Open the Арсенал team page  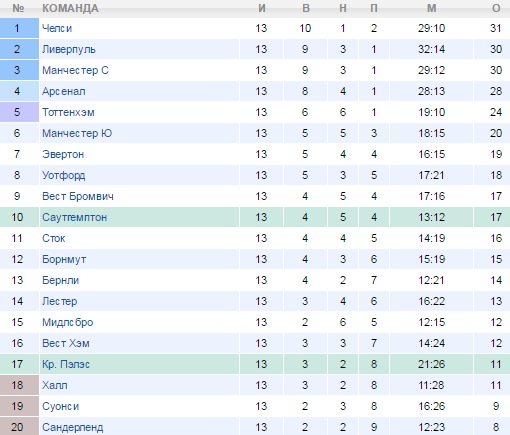(x=64, y=91)
